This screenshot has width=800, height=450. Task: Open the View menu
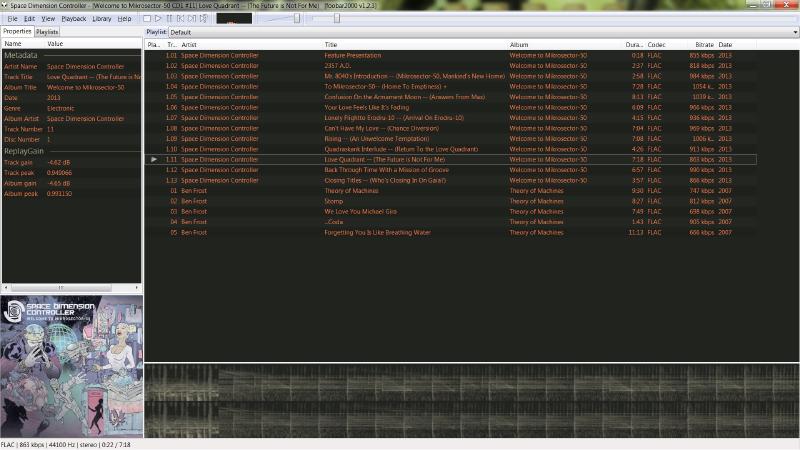[48, 19]
